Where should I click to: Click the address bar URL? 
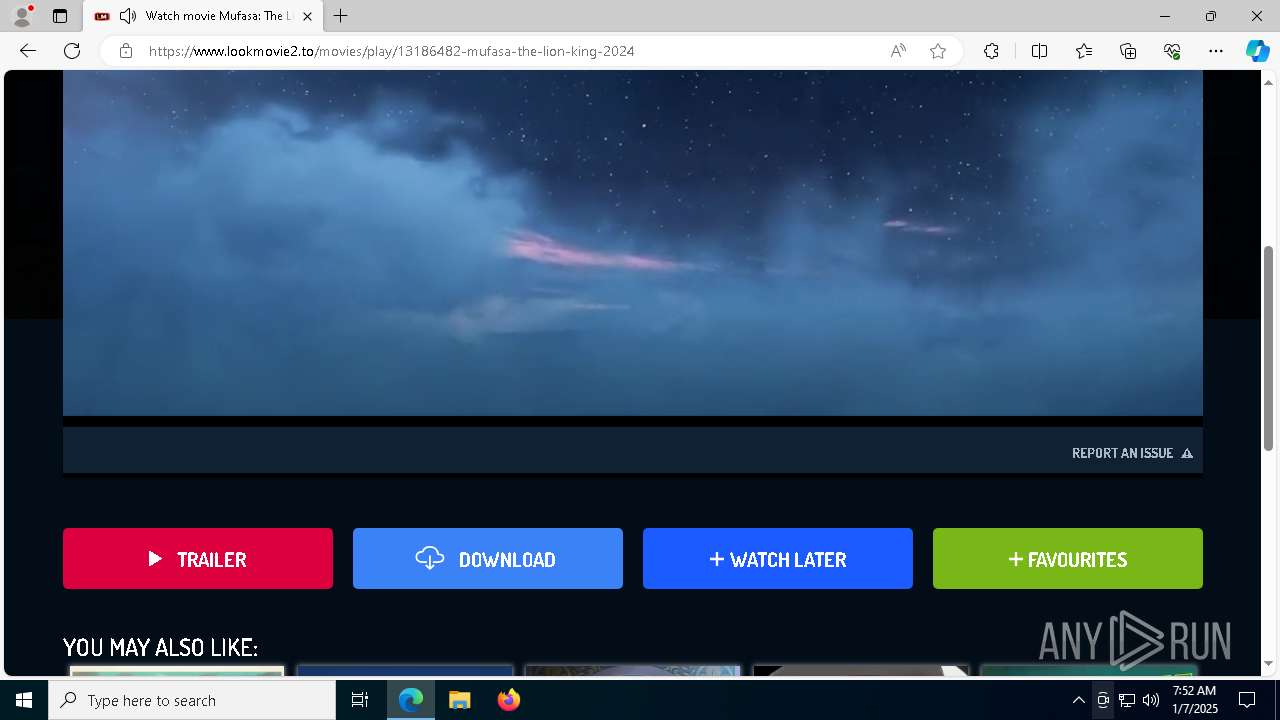[391, 51]
